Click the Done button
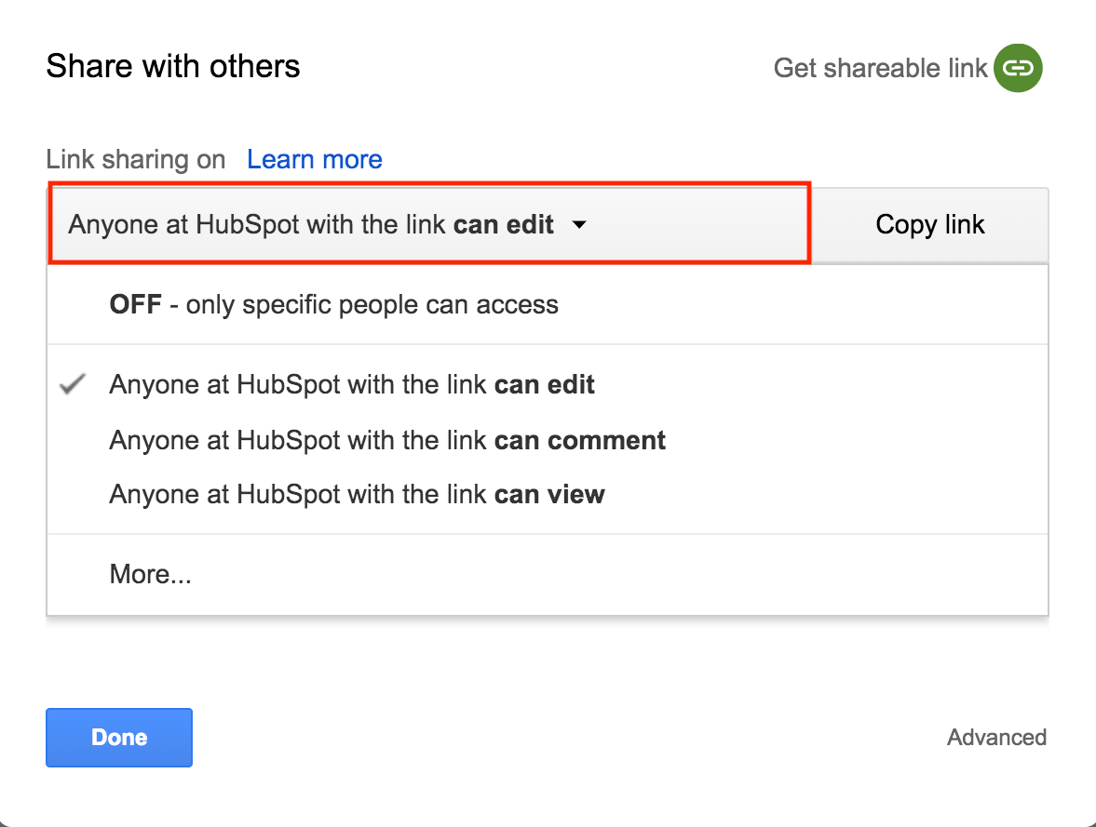Screen dimensions: 1096x827 119,737
